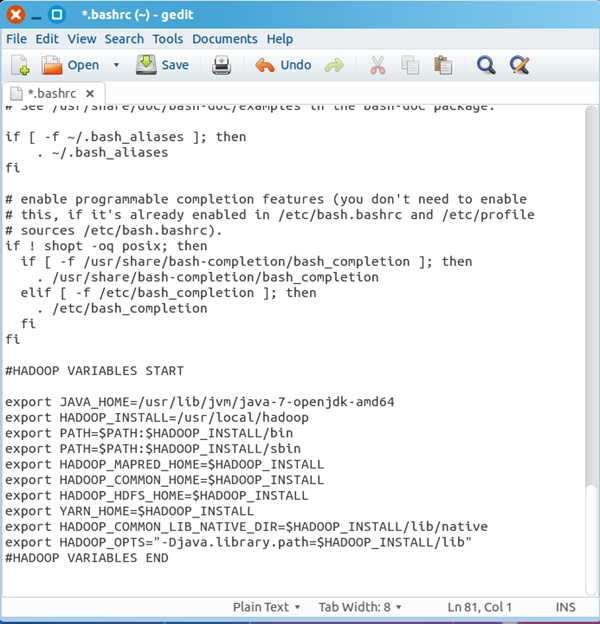The image size is (600, 624).
Task: Click the 'export YARN_HOME' line
Action: coord(130,511)
